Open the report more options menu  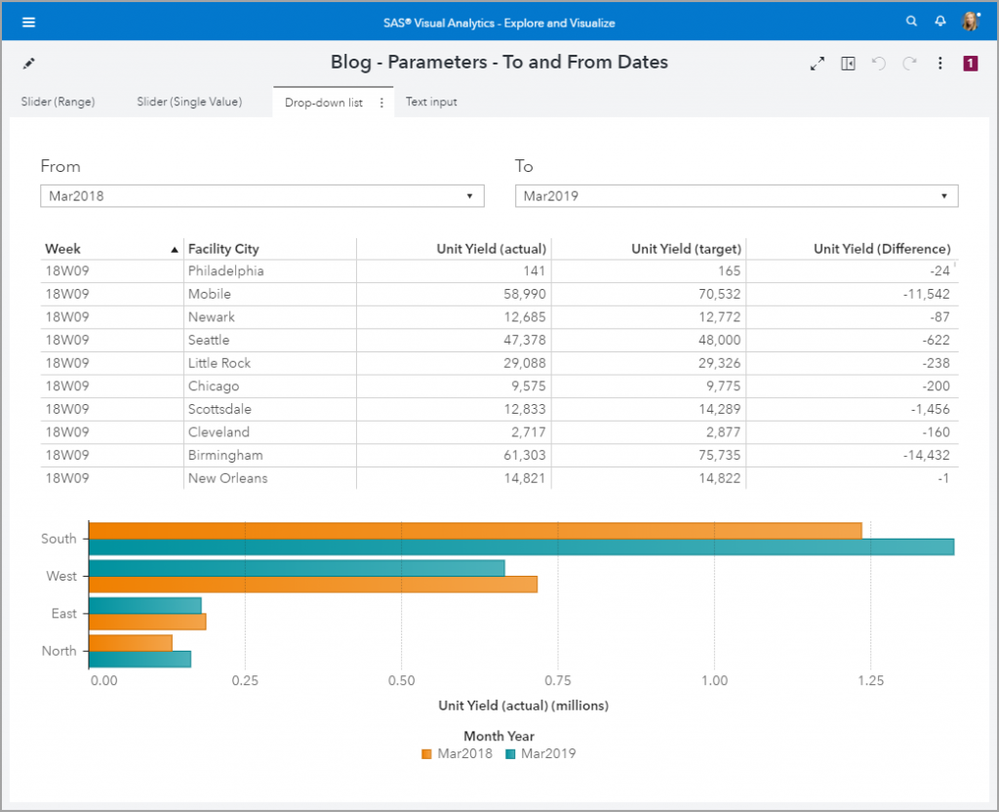coord(940,63)
